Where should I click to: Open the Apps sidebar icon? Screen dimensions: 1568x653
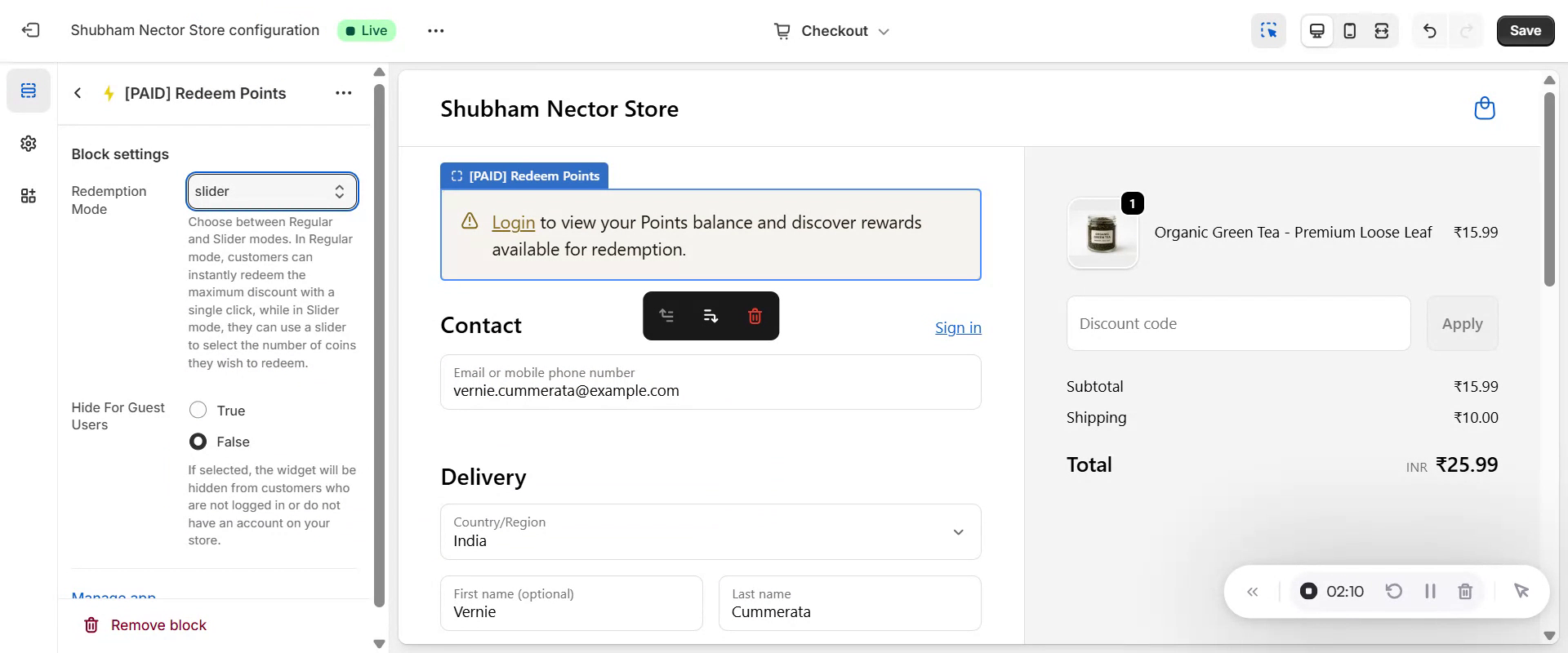coord(29,196)
